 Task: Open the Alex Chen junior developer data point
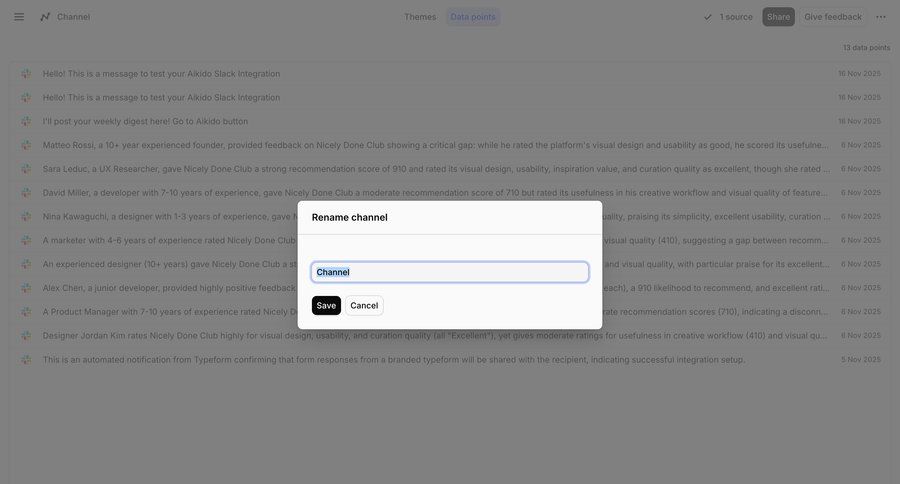point(450,288)
